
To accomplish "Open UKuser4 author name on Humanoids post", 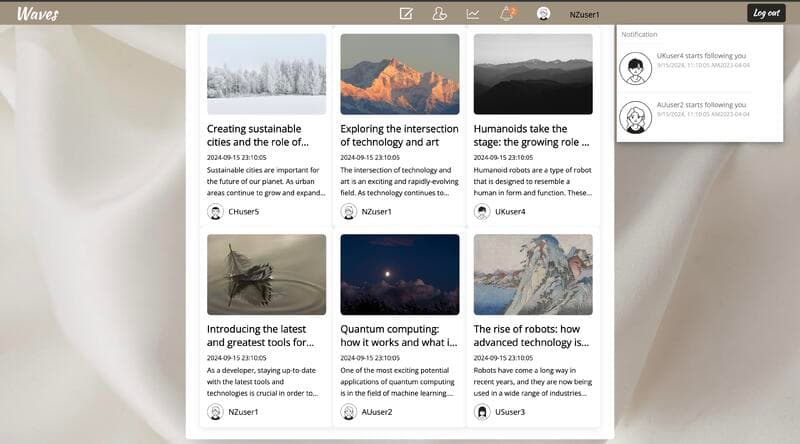I will (x=510, y=212).
